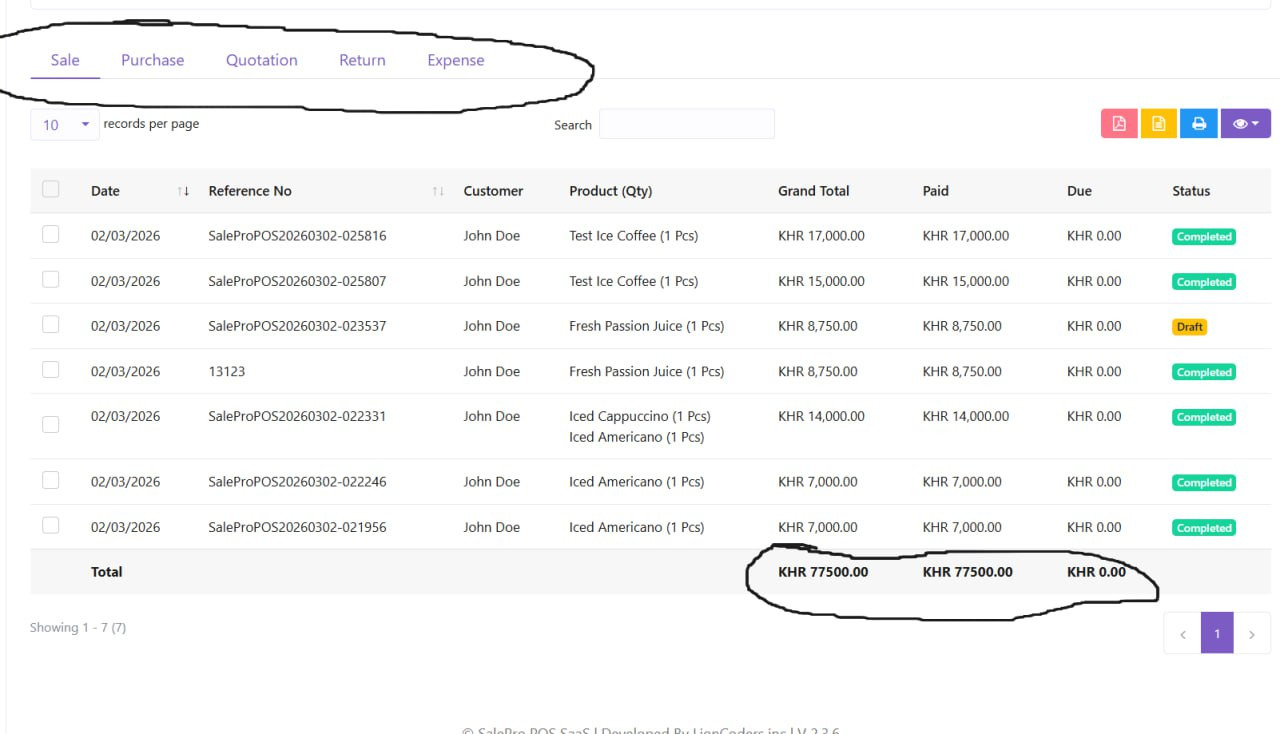
Task: Click Completed badge on SaleProPOS20260302-025816 row
Action: (1204, 237)
